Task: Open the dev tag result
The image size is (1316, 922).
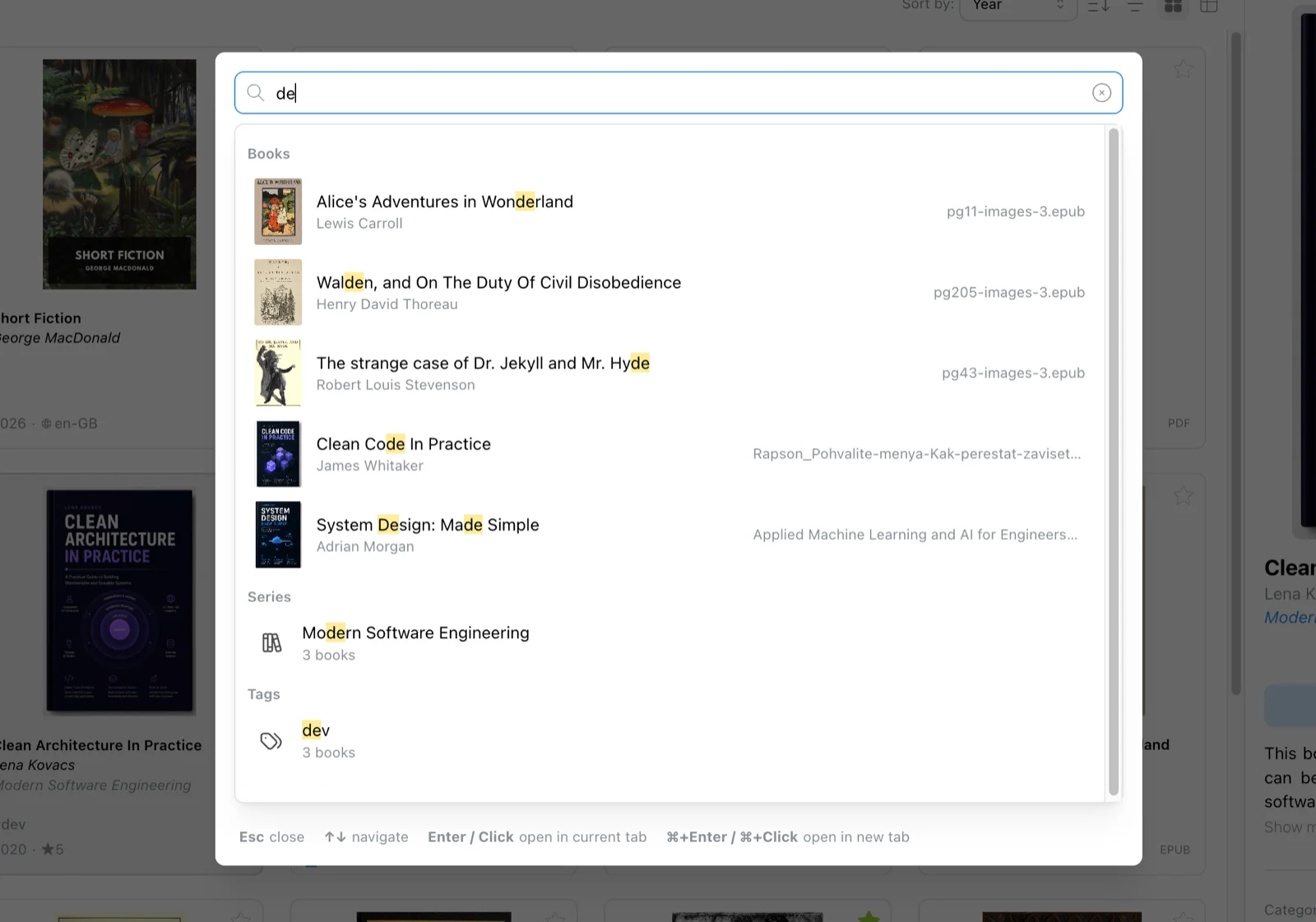Action: 670,740
